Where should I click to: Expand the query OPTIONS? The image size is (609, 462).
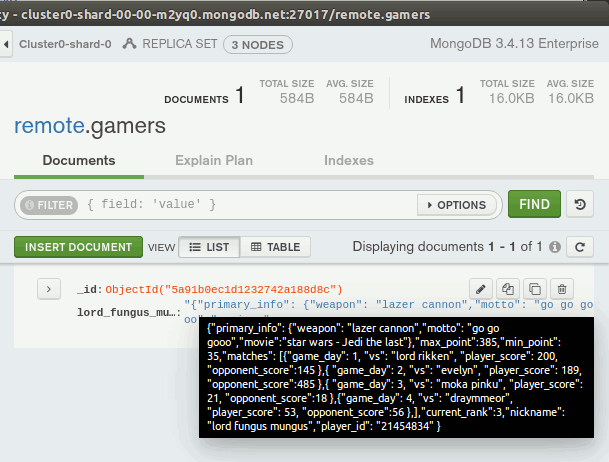click(x=456, y=205)
